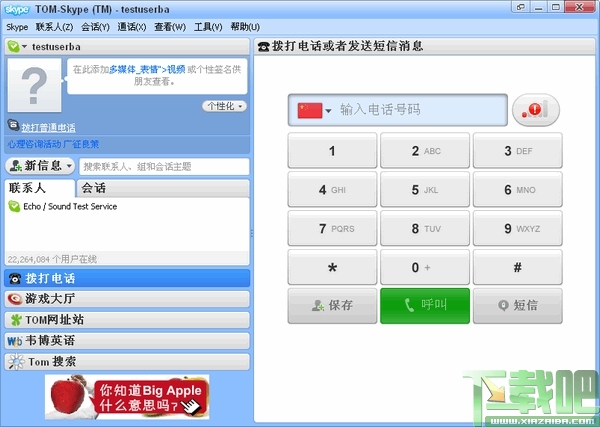The width and height of the screenshot is (600, 427).
Task: Select the 拨打电话 panel
Action: click(127, 278)
